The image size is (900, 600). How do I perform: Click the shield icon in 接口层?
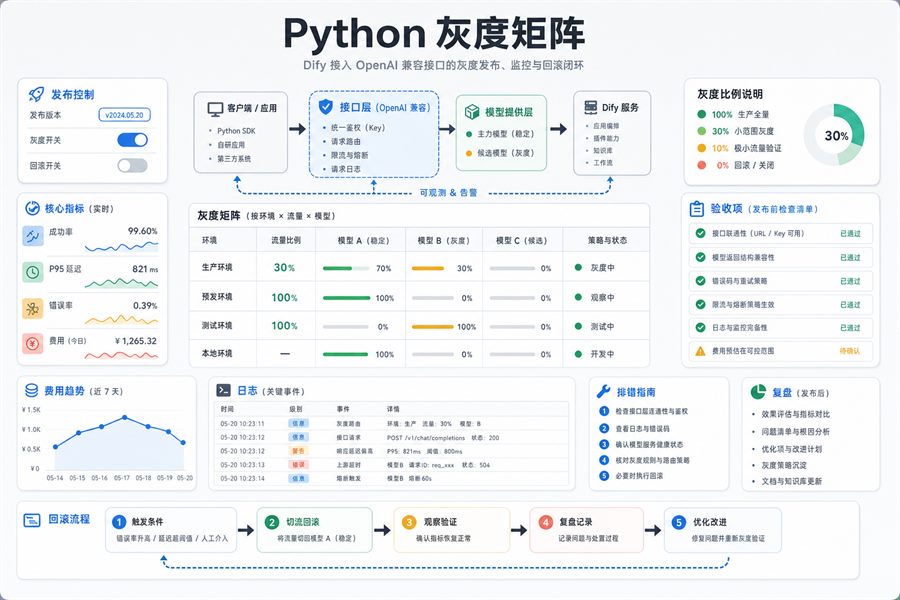(325, 106)
